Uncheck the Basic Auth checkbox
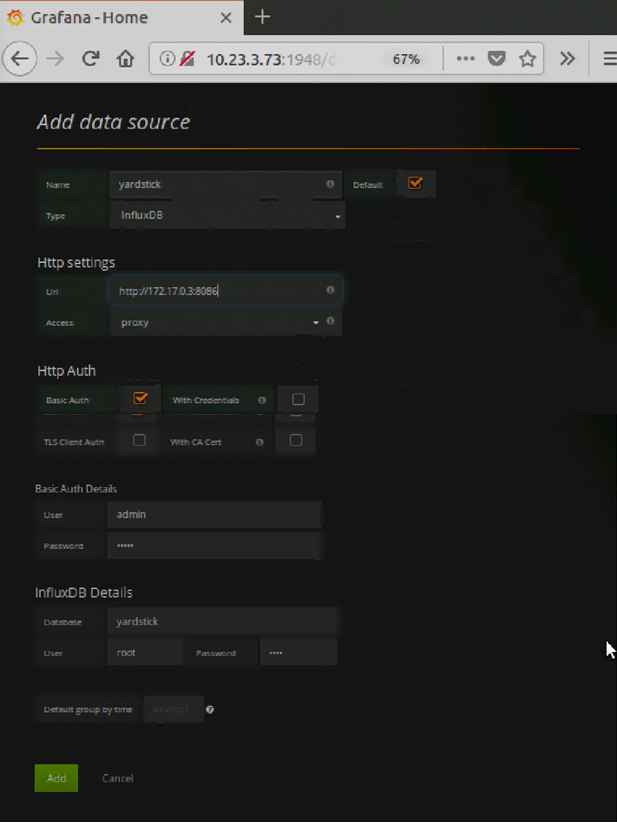The height and width of the screenshot is (823, 617). click(140, 398)
